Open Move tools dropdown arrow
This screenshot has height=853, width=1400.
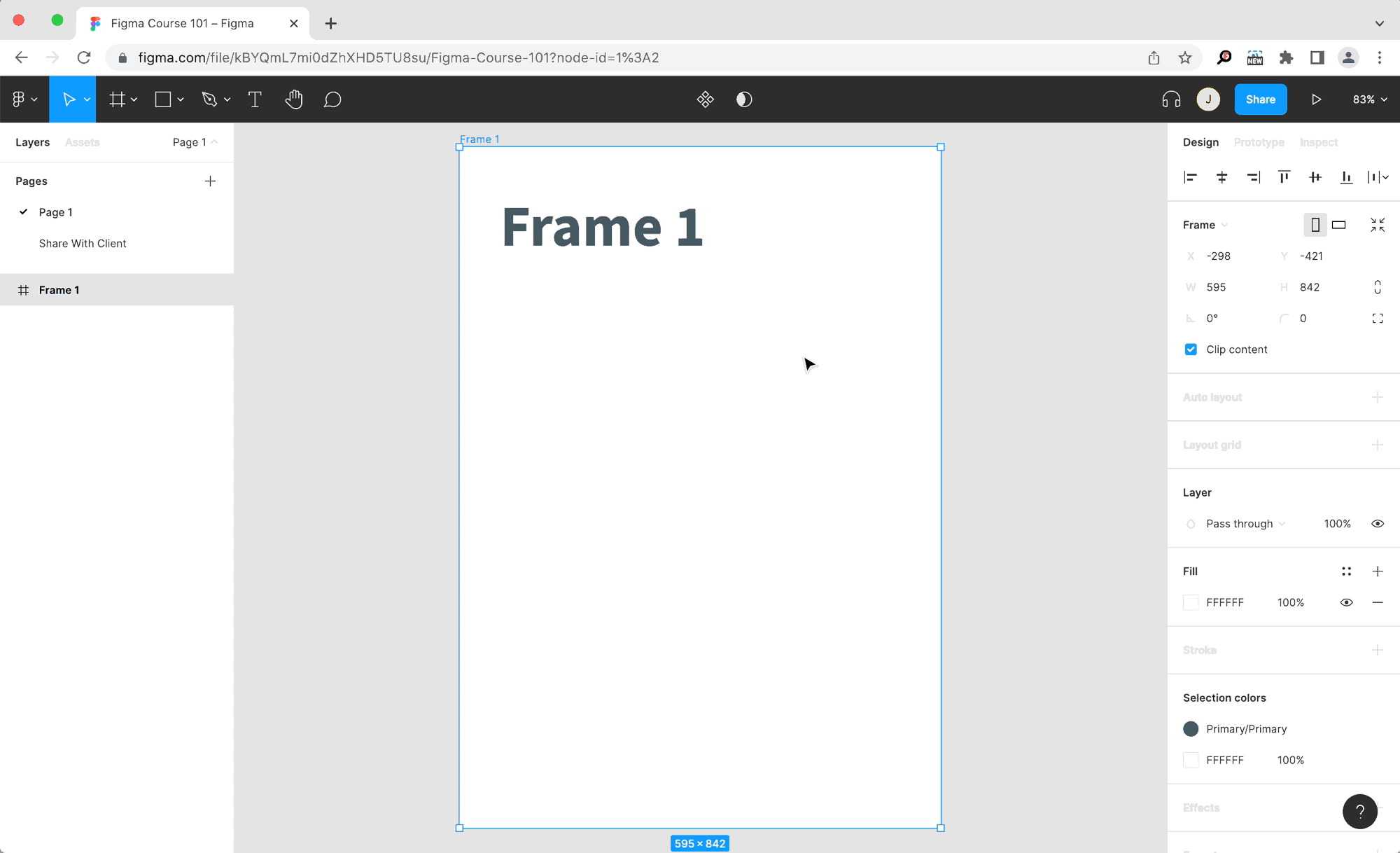pyautogui.click(x=87, y=100)
